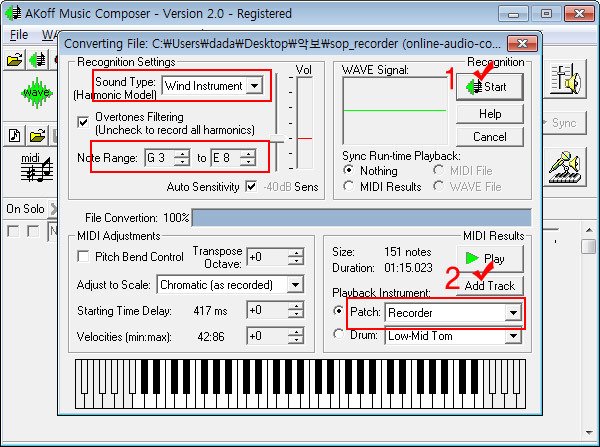This screenshot has height=447, width=600.
Task: Click the scroll down arrow in main window
Action: [589, 433]
